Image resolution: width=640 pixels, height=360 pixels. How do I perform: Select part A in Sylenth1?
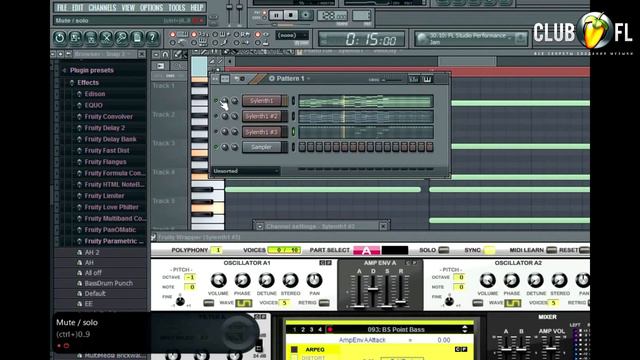point(367,250)
